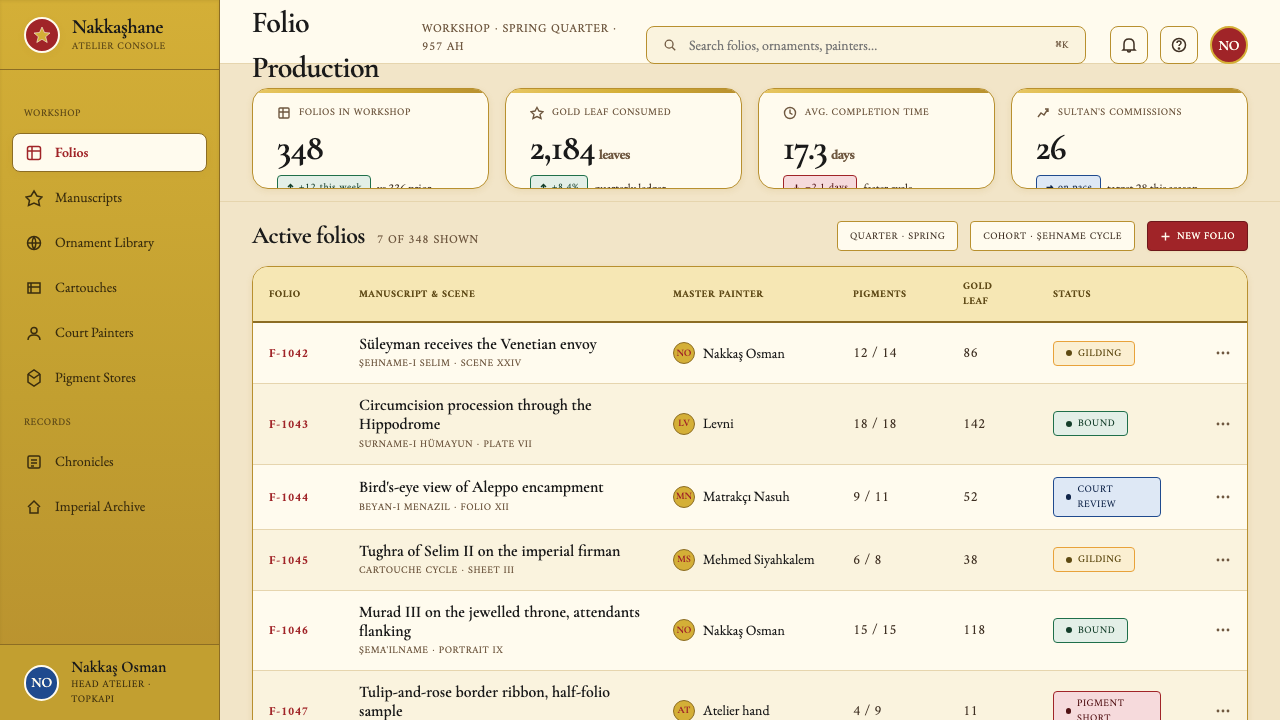
Task: Click the Gilding status badge on F-1045
Action: click(x=1094, y=559)
